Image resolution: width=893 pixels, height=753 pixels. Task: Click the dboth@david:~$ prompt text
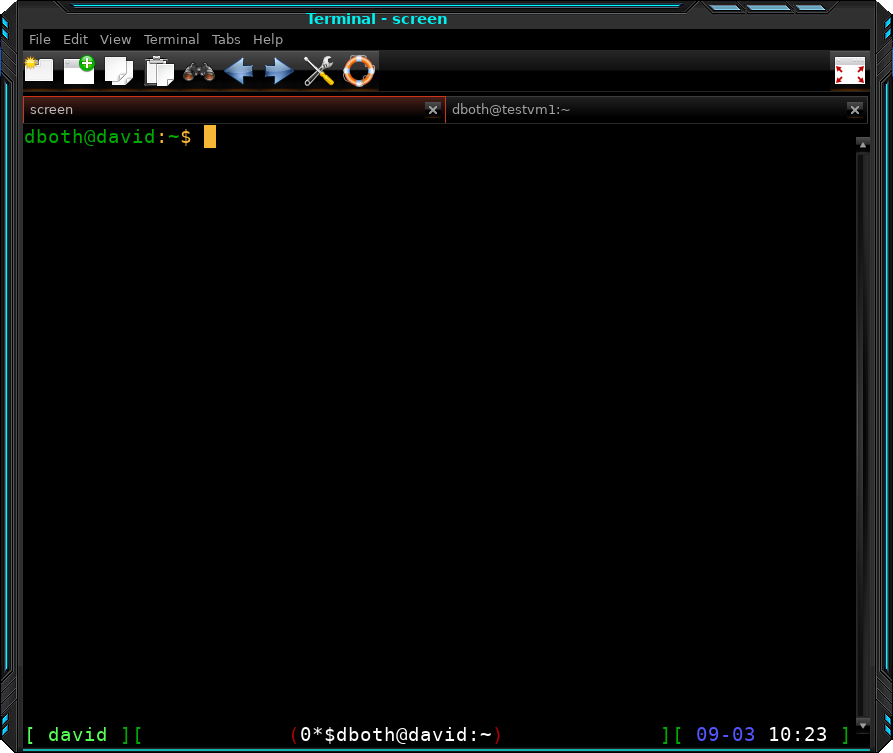[108, 137]
